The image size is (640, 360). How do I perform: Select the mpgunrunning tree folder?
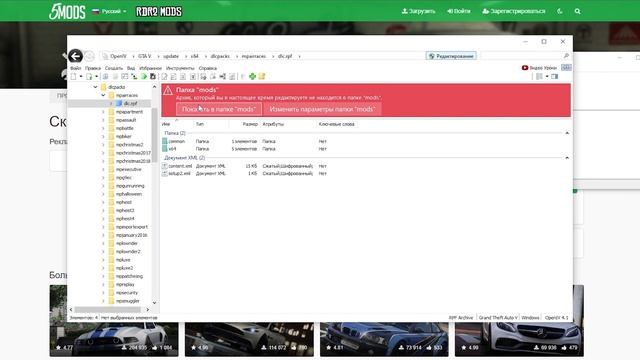pos(130,186)
